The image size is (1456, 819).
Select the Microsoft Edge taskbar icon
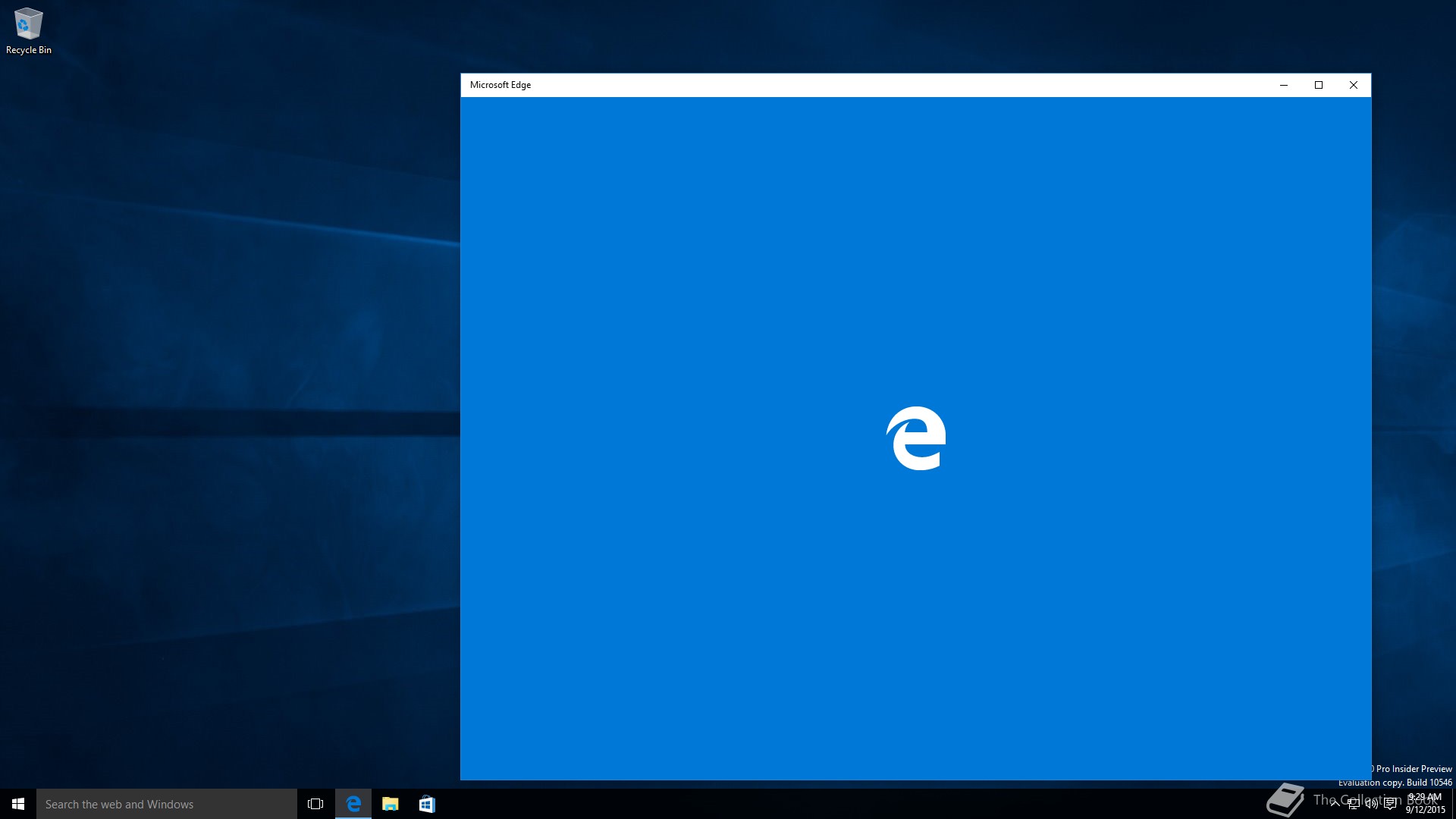[353, 804]
